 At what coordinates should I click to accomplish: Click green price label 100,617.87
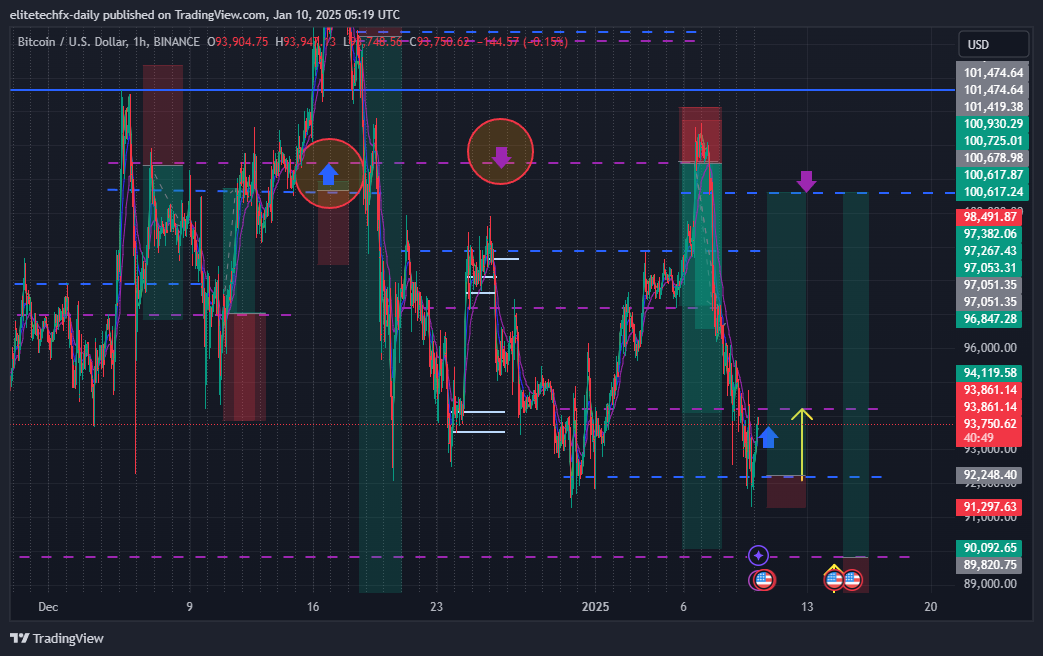[992, 174]
